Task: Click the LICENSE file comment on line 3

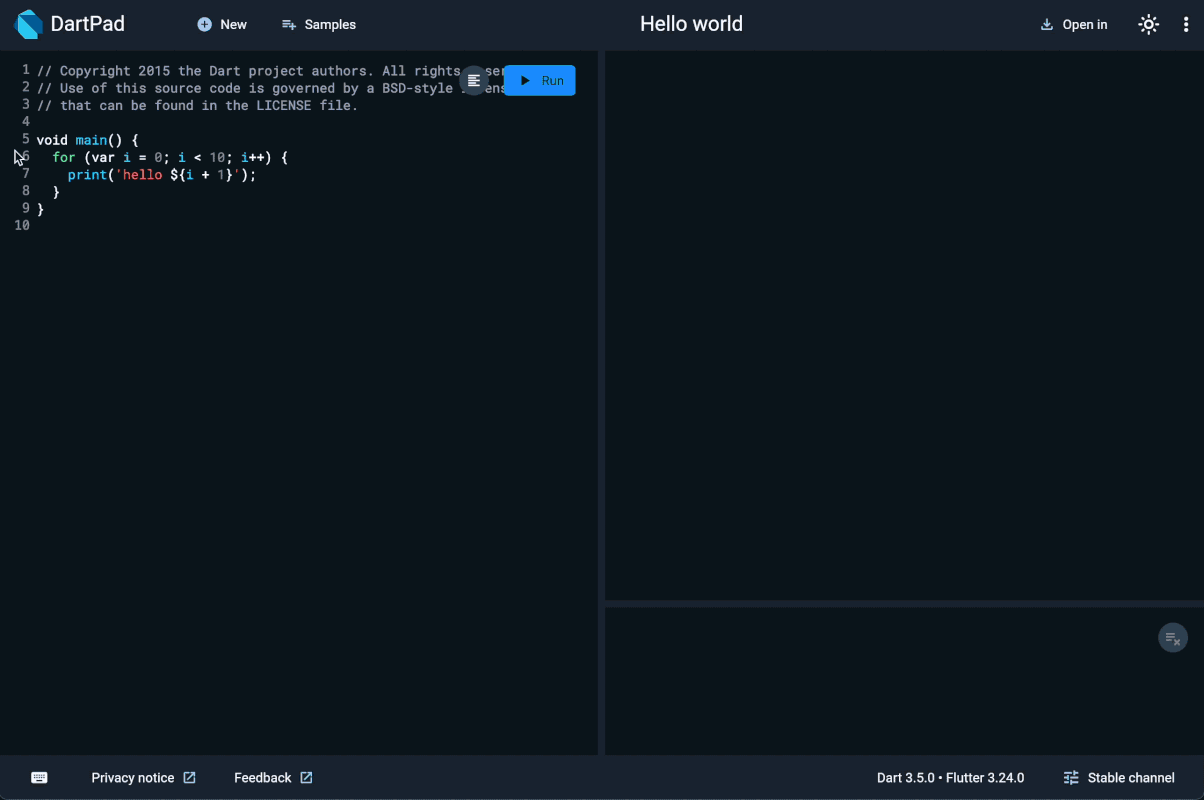Action: 197,105
